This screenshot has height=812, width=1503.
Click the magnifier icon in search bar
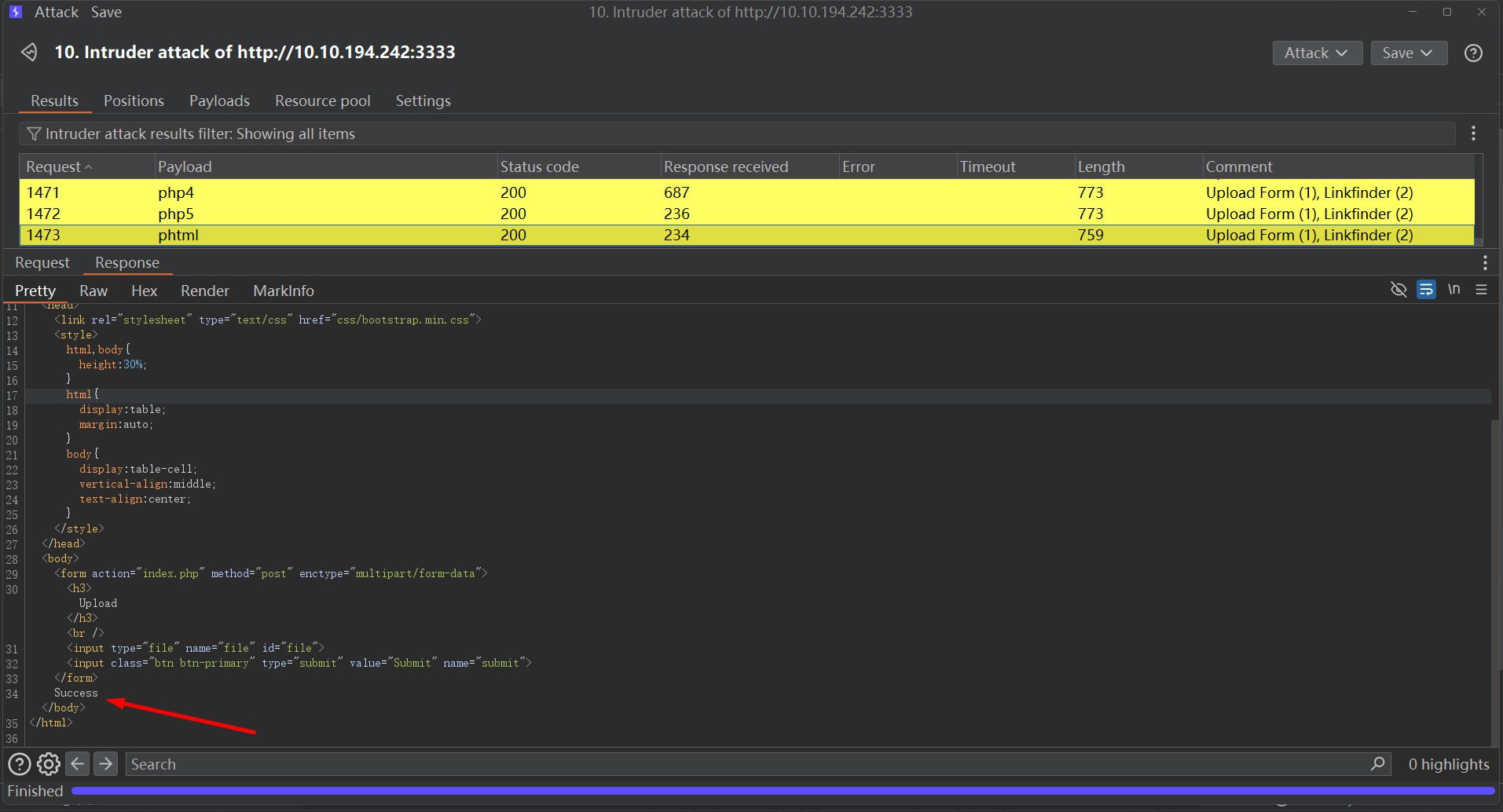1377,764
